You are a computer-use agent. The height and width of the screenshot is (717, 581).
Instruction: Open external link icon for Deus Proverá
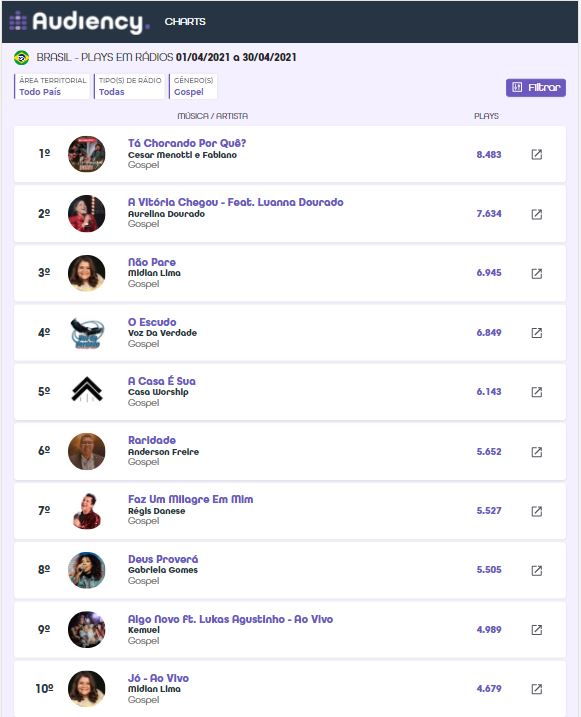pos(537,570)
